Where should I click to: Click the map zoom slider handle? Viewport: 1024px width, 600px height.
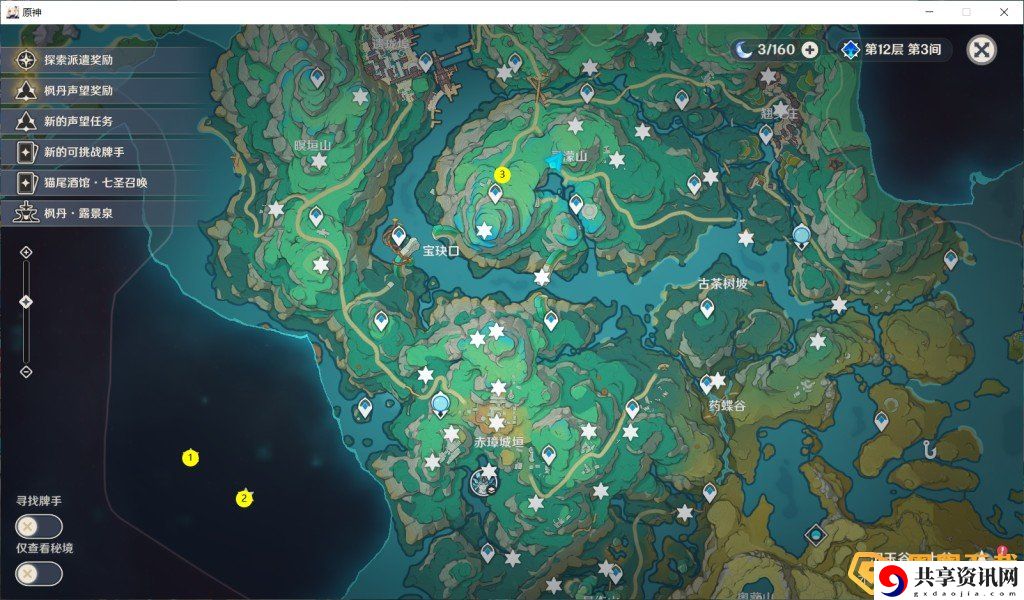tap(26, 302)
